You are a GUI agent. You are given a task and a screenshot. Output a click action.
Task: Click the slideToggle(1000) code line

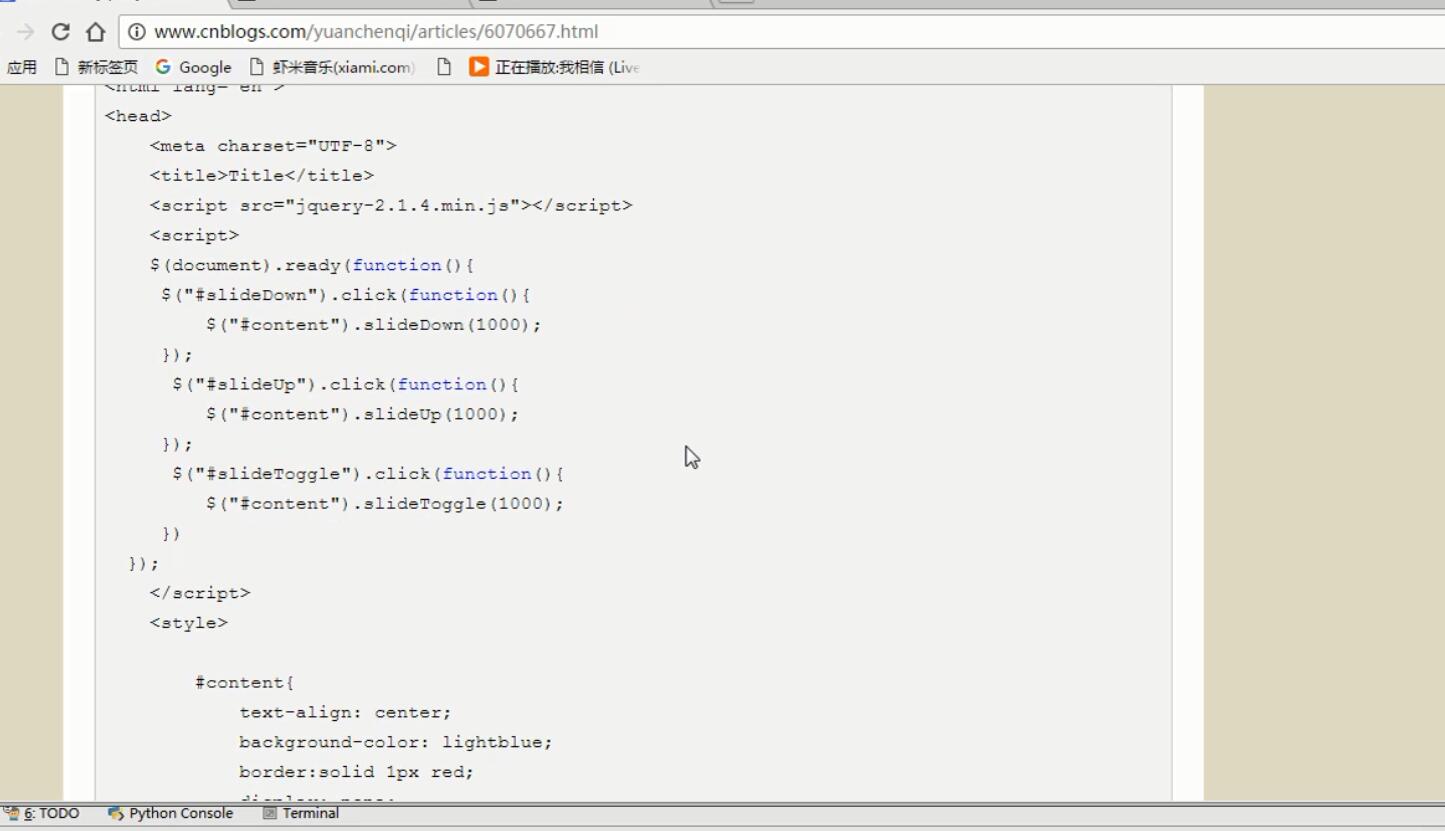(385, 504)
